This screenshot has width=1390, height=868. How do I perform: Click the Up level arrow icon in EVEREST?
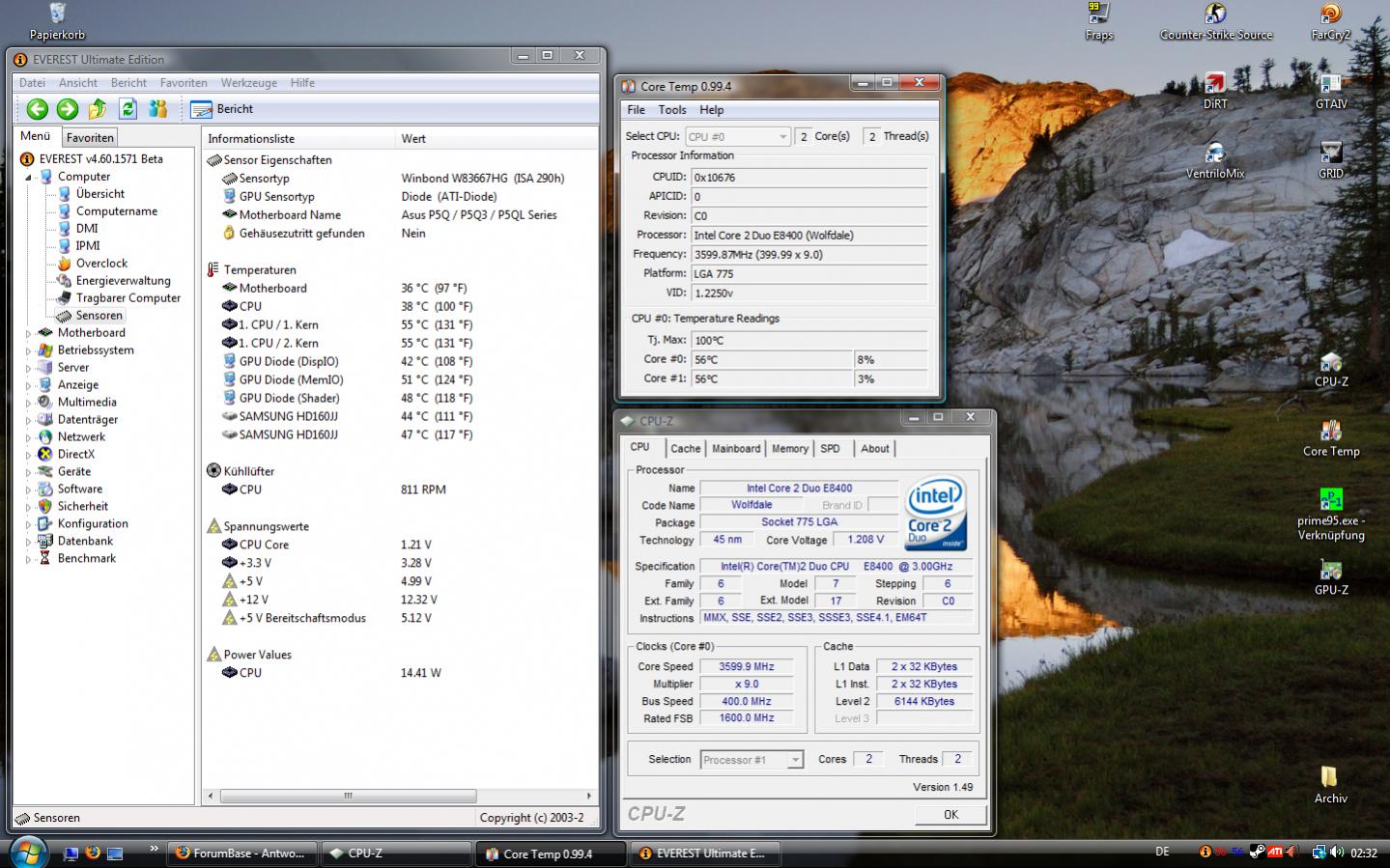[98, 109]
